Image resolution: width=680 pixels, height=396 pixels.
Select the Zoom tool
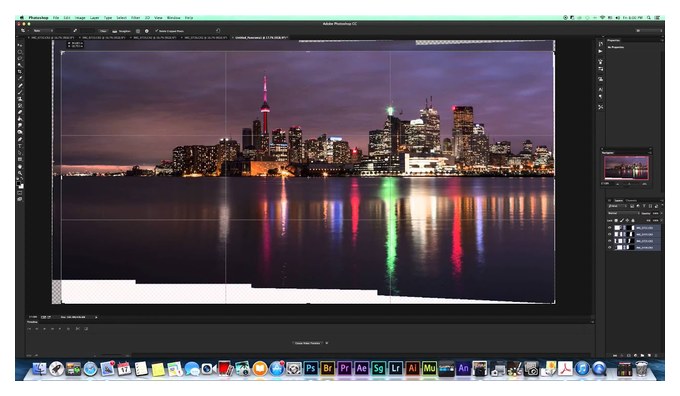[x=20, y=173]
